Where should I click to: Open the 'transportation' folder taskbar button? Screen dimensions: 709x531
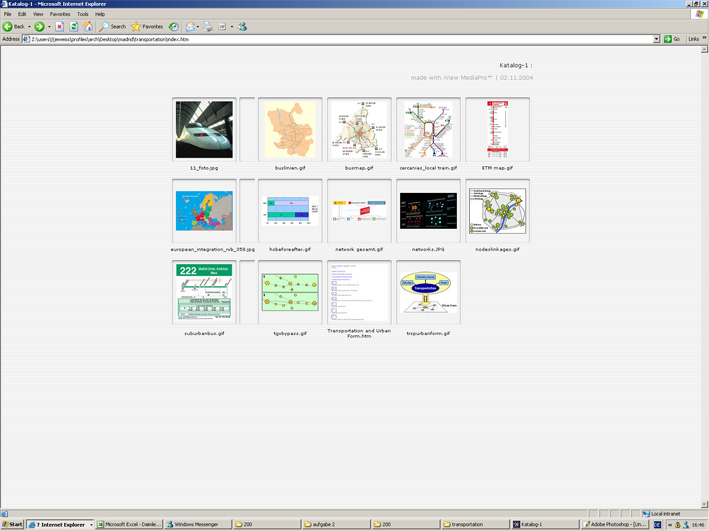[474, 524]
